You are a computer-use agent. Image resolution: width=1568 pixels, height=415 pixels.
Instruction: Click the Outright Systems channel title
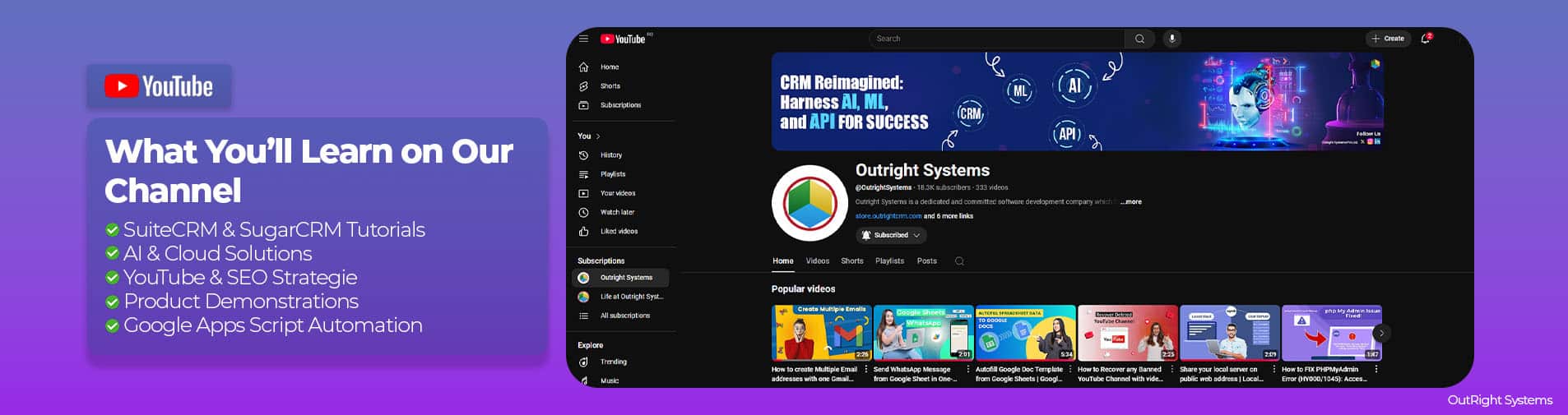click(922, 170)
